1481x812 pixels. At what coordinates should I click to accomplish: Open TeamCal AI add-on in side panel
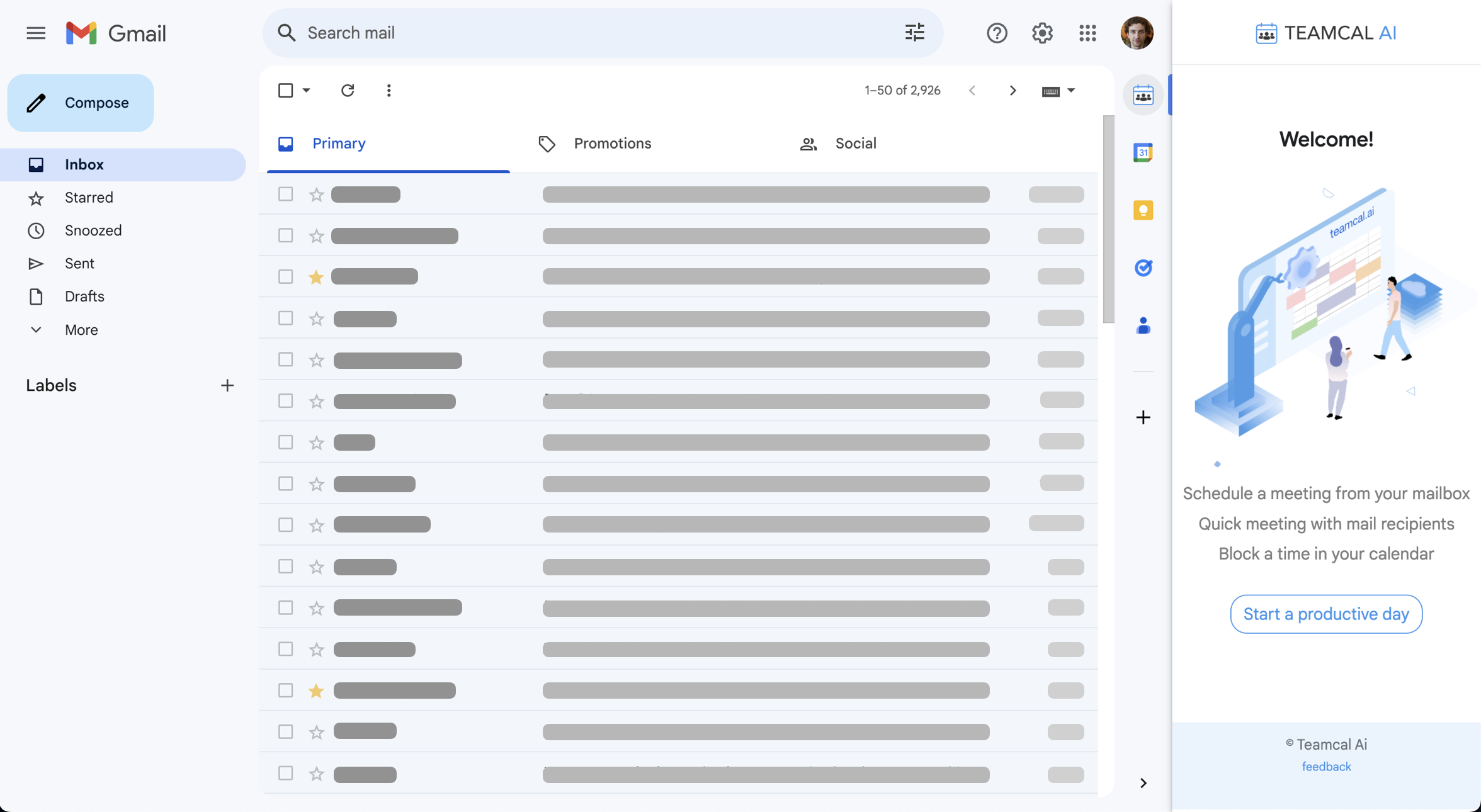pos(1143,95)
